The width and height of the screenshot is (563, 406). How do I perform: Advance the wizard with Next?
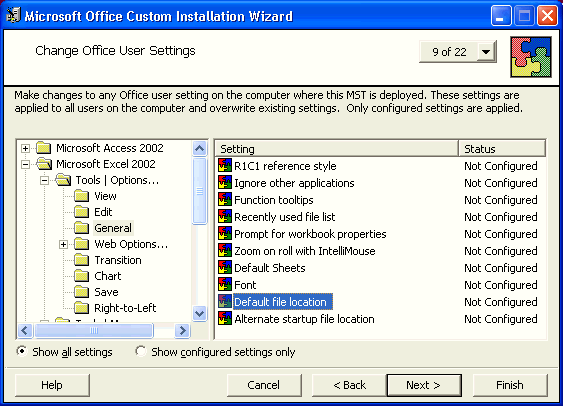tap(424, 385)
